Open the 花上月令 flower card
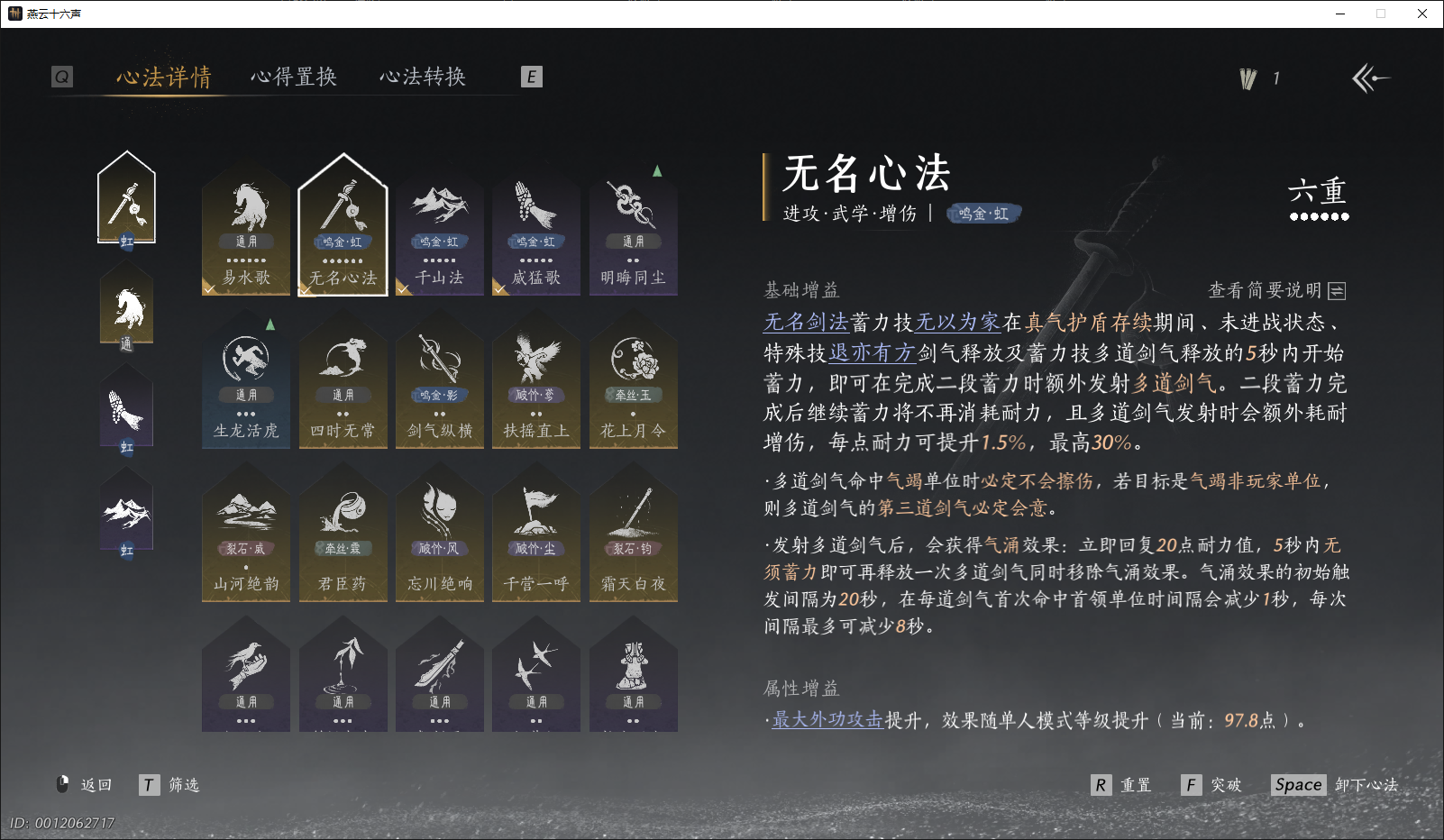The width and height of the screenshot is (1444, 840). pos(634,379)
